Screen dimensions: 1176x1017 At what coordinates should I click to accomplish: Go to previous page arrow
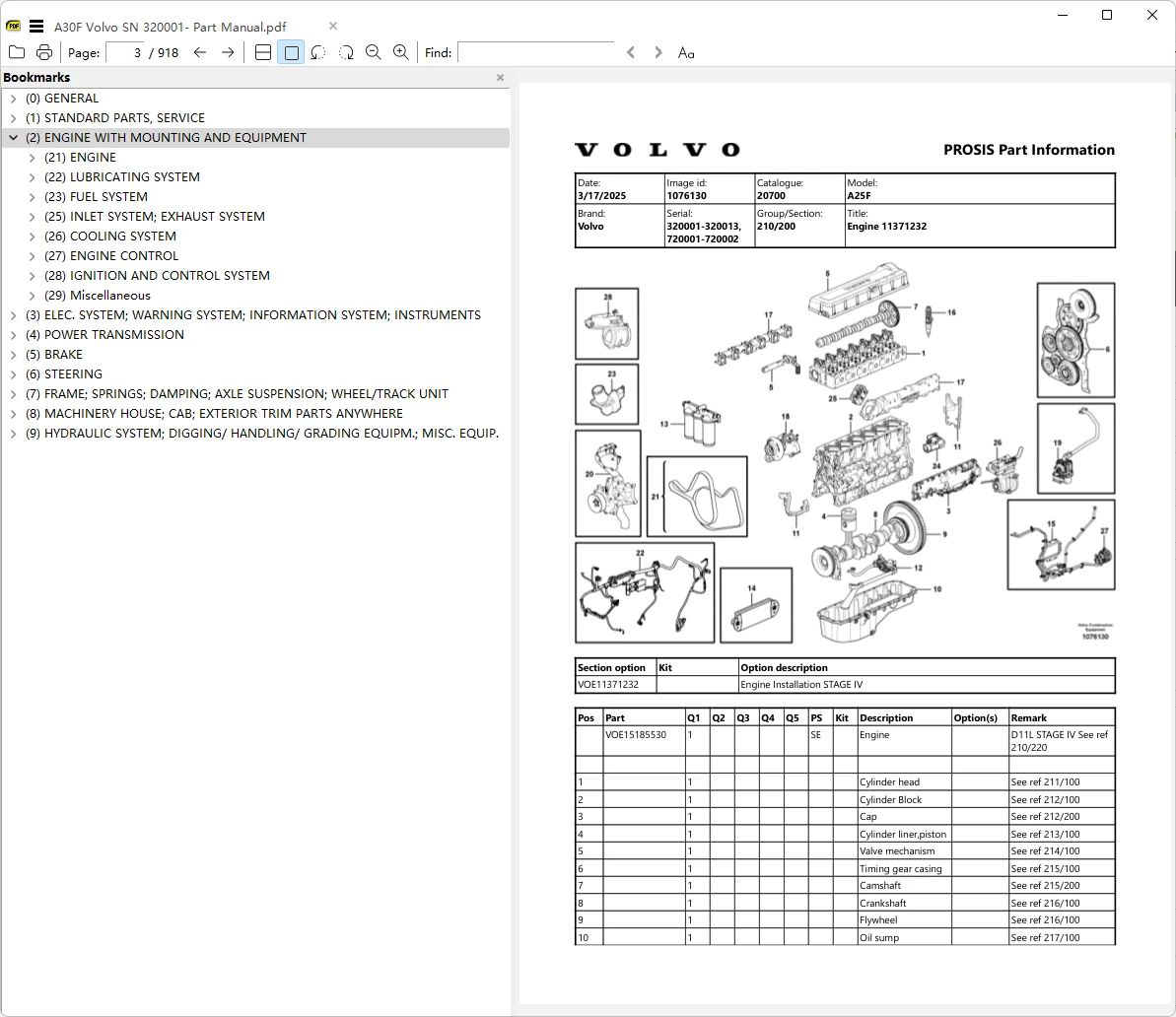pyautogui.click(x=199, y=52)
